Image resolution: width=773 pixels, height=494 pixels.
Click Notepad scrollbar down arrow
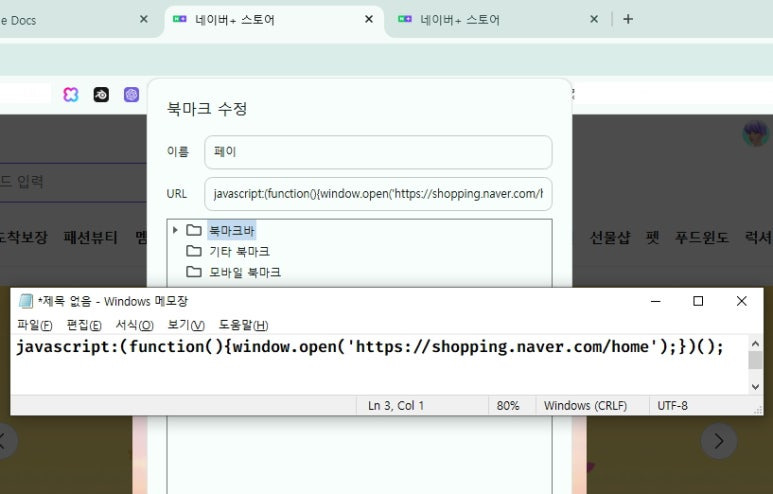click(x=755, y=387)
